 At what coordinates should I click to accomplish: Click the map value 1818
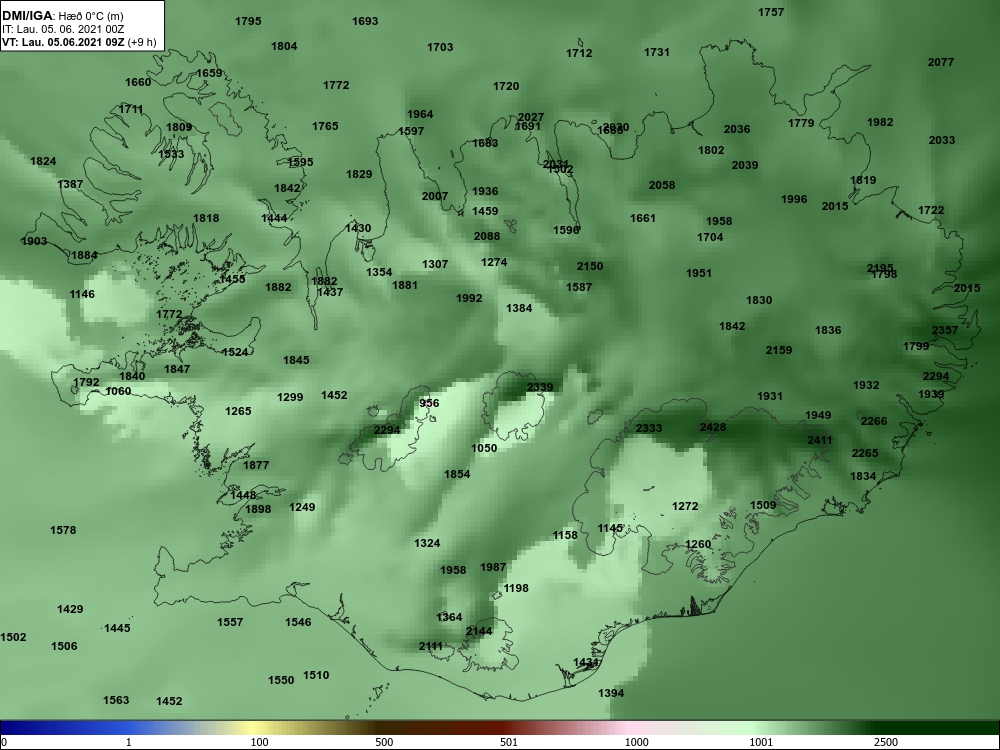pos(206,218)
